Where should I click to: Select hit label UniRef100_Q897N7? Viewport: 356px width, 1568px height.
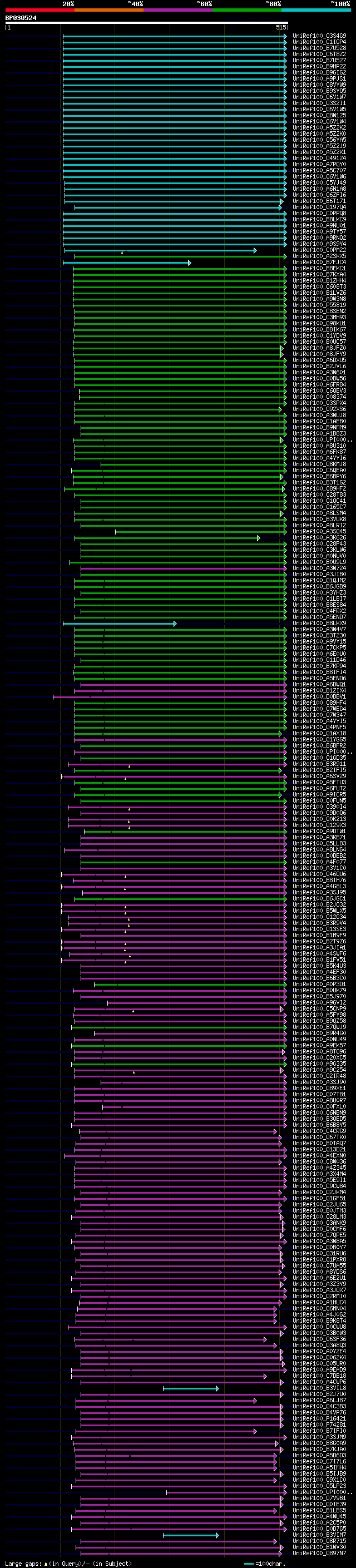(319, 1554)
